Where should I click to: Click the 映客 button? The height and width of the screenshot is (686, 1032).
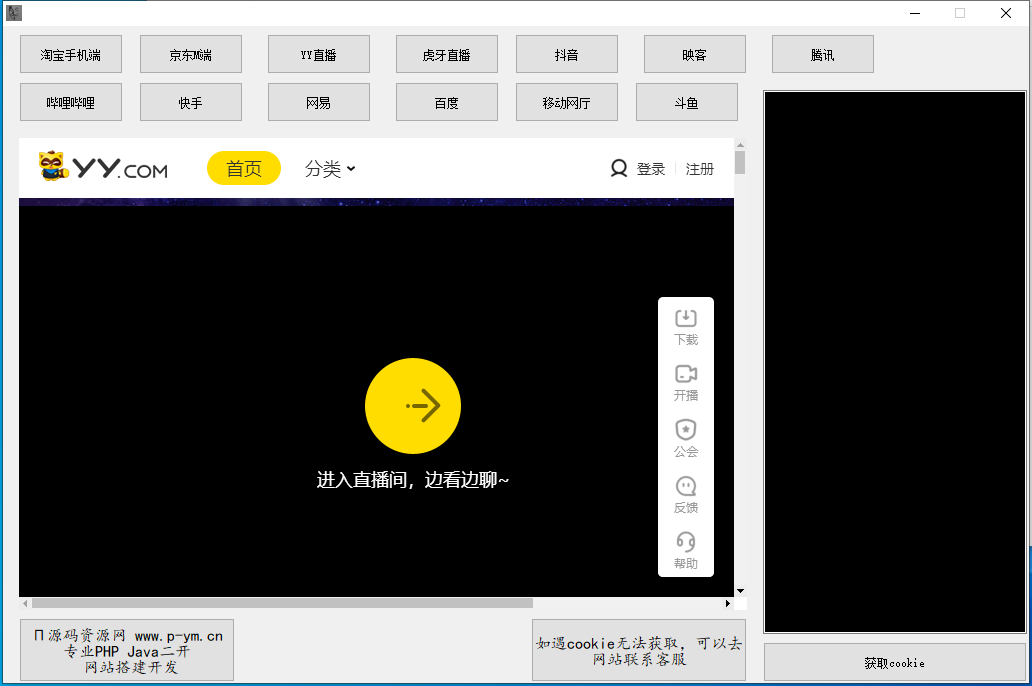pyautogui.click(x=694, y=54)
